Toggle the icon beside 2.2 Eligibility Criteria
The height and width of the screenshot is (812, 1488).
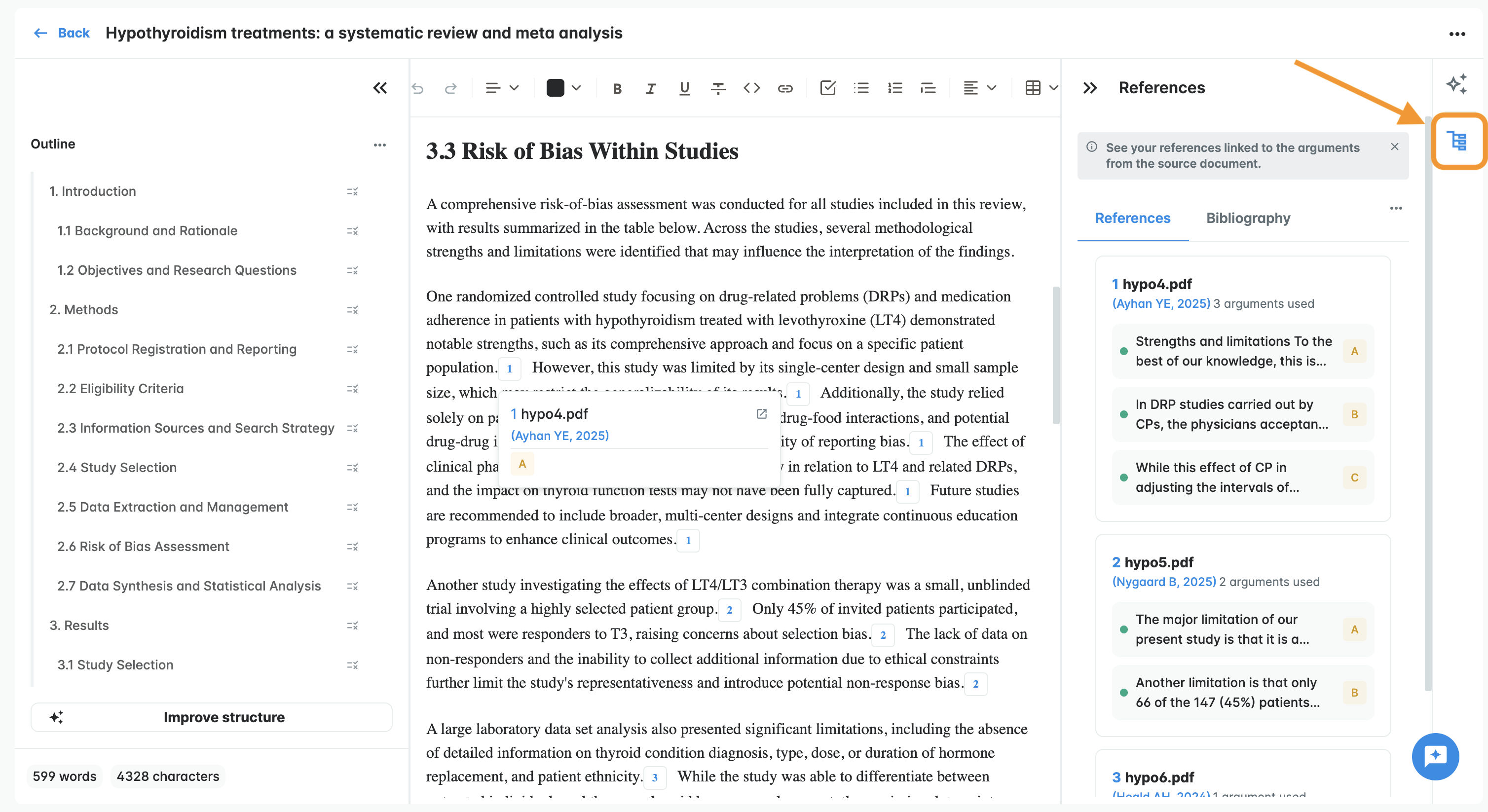pos(352,389)
